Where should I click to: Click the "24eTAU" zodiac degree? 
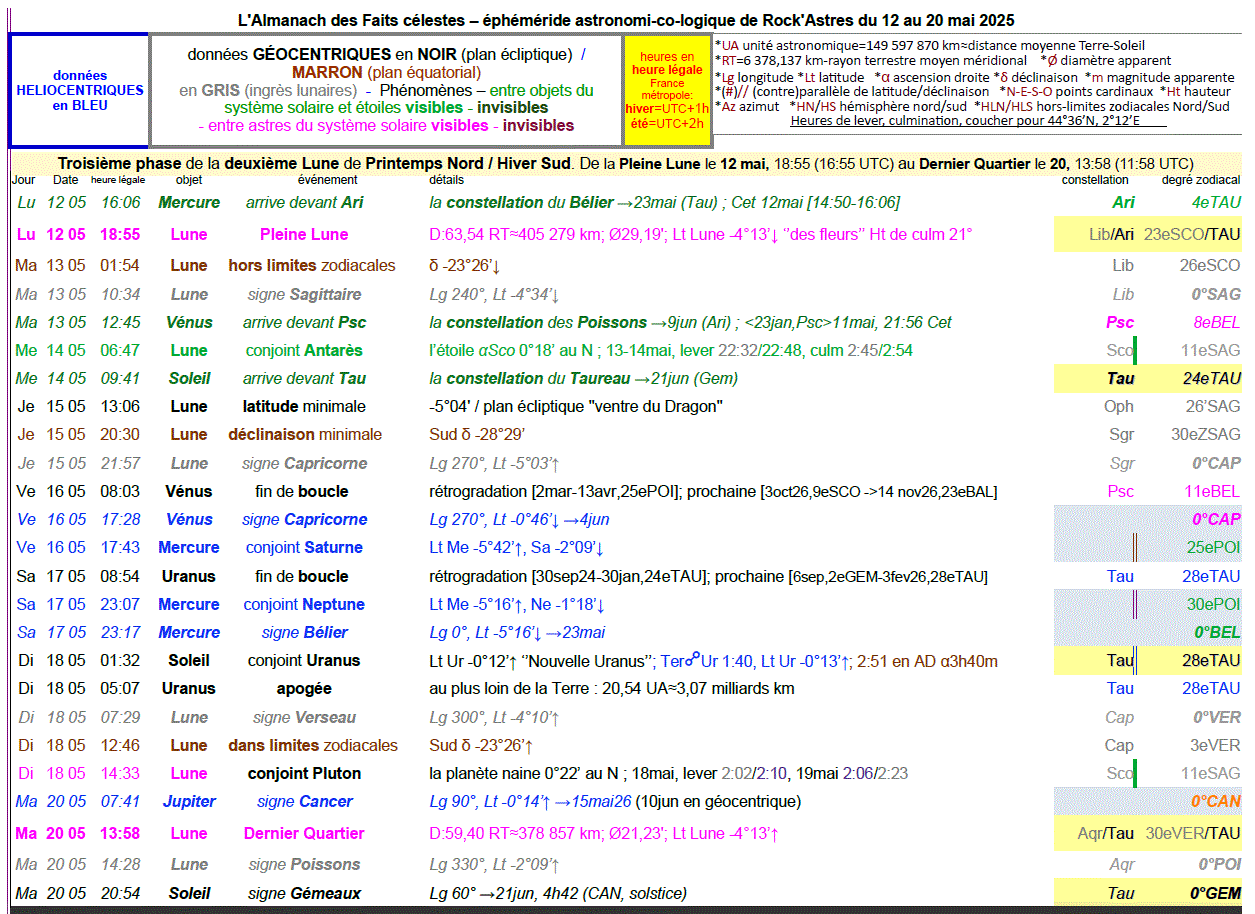1212,378
